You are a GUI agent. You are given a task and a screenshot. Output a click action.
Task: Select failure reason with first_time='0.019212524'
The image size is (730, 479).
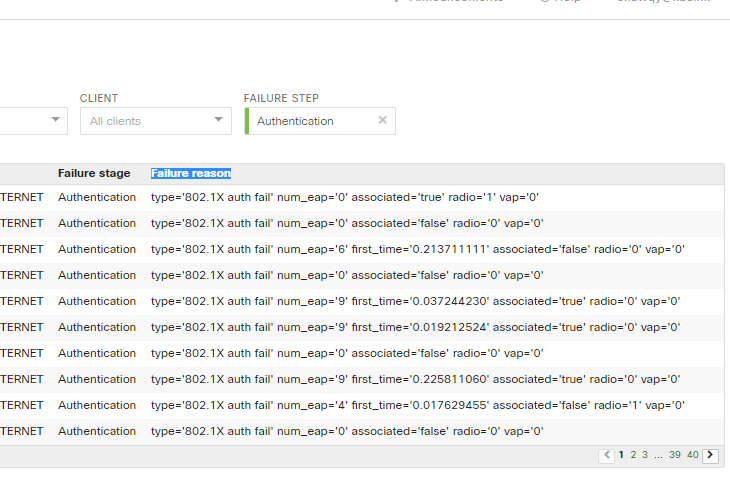(415, 327)
